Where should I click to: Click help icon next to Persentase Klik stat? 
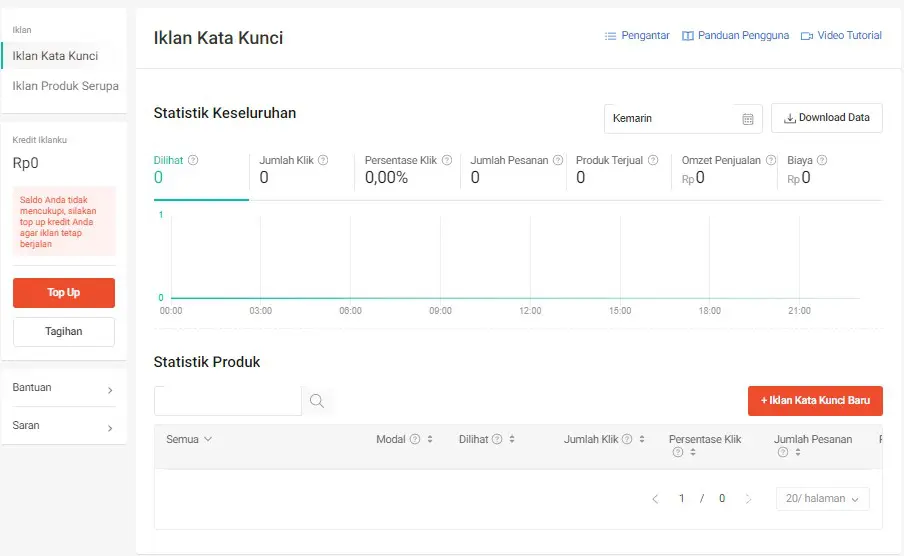point(447,160)
